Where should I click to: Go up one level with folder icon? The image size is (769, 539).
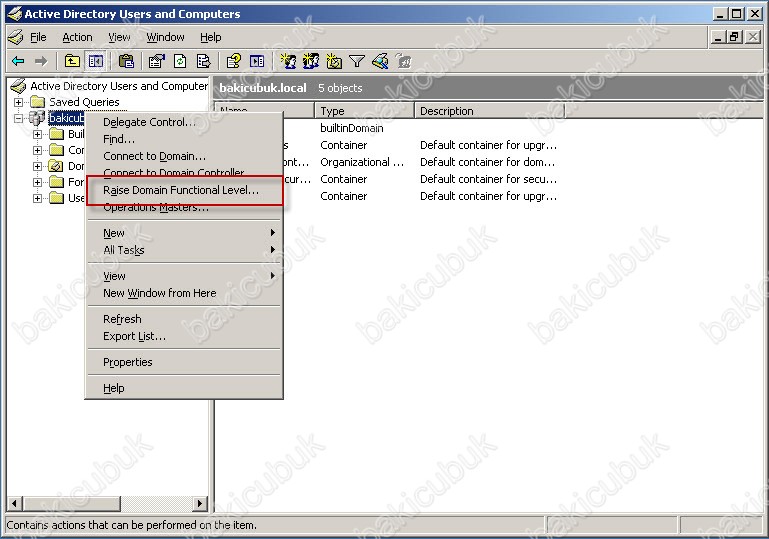(x=72, y=61)
